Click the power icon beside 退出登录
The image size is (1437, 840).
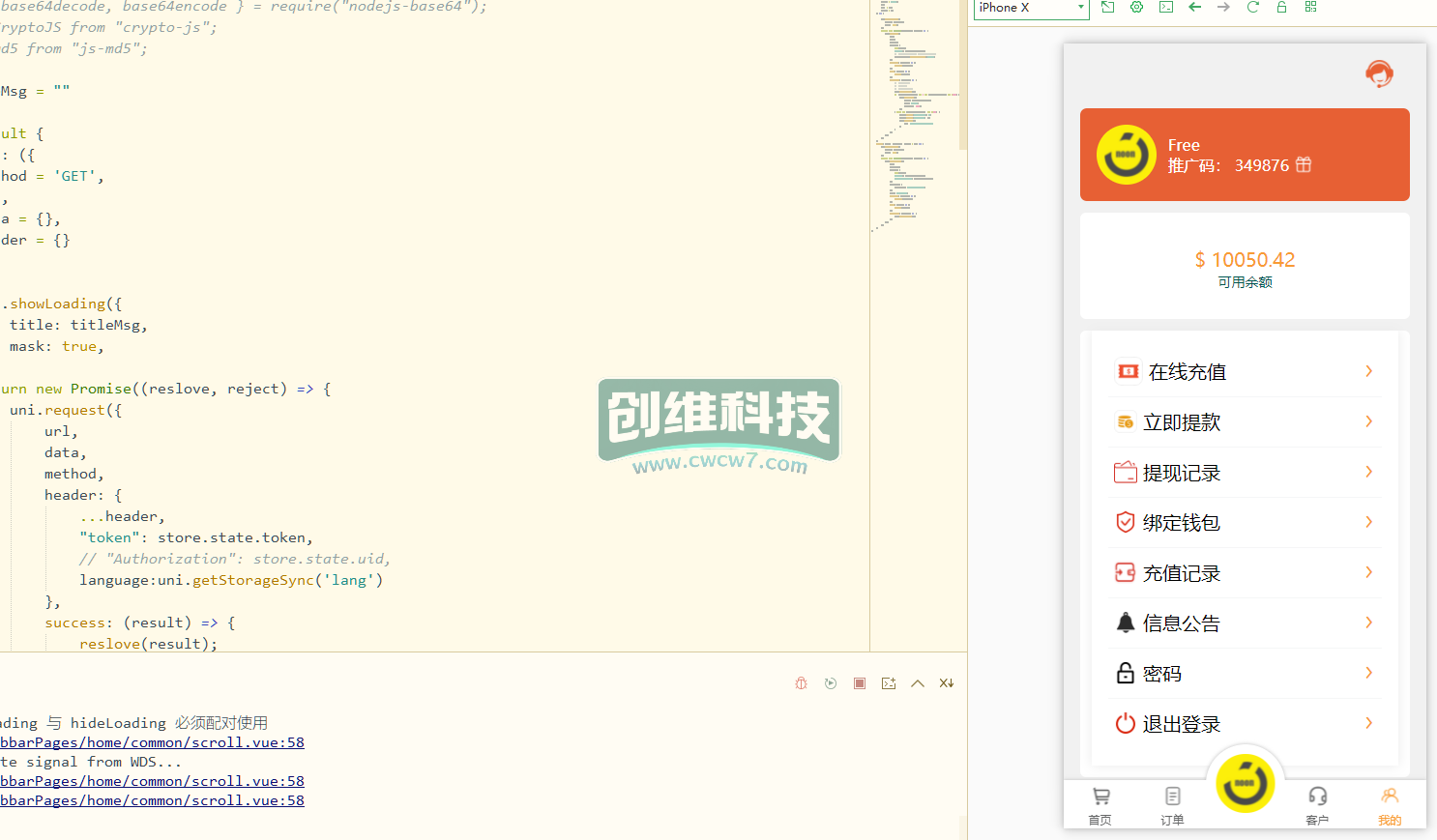1126,723
